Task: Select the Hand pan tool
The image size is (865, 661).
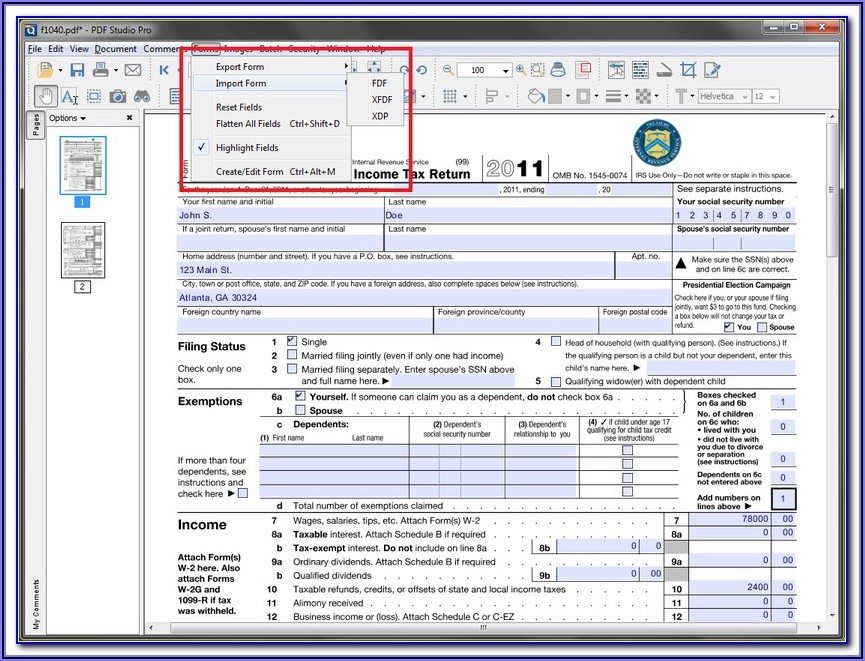Action: coord(45,96)
